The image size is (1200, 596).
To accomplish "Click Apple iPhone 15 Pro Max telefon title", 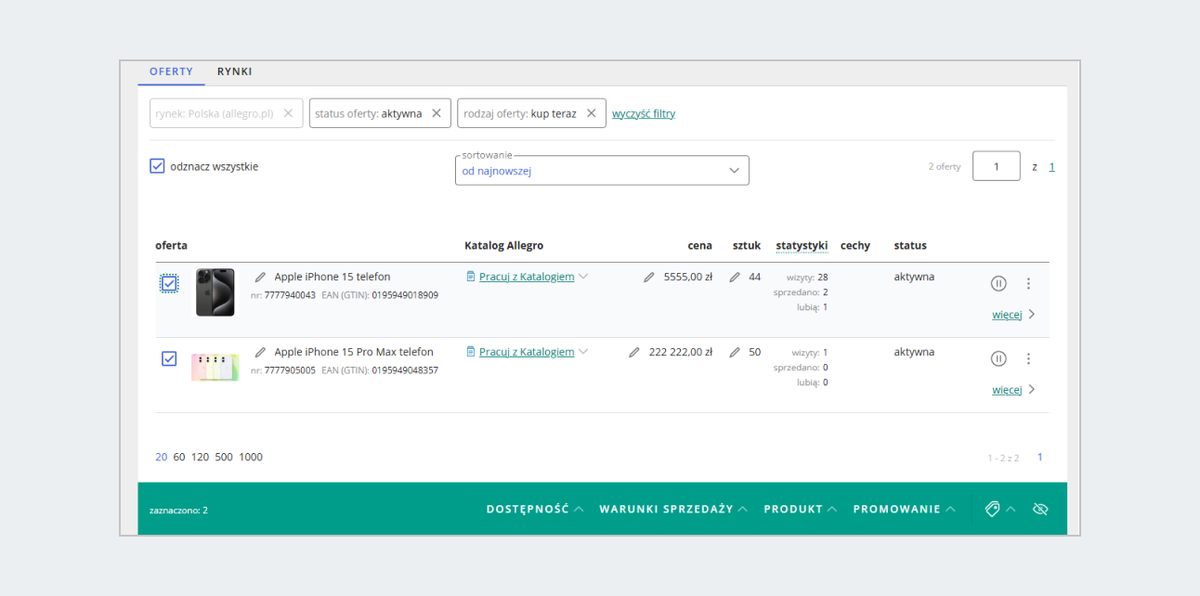I will [354, 352].
